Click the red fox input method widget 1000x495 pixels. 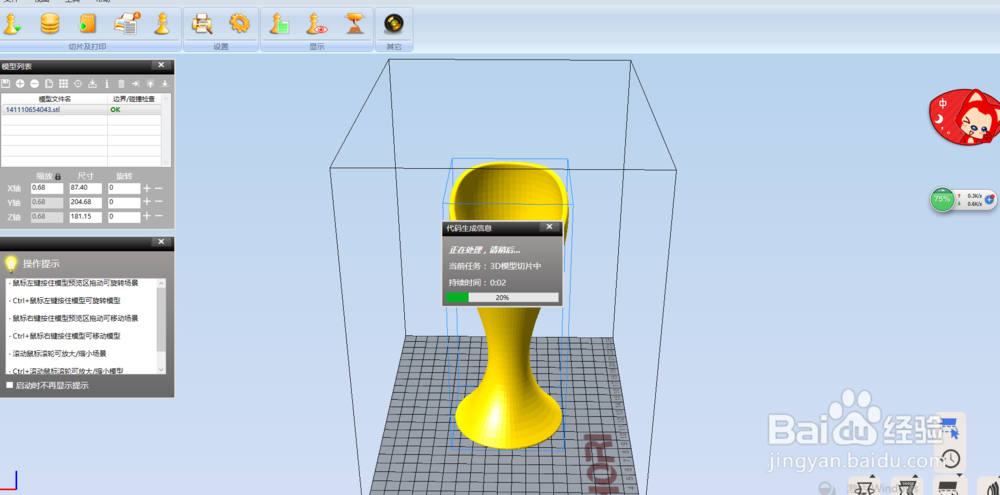[x=965, y=119]
